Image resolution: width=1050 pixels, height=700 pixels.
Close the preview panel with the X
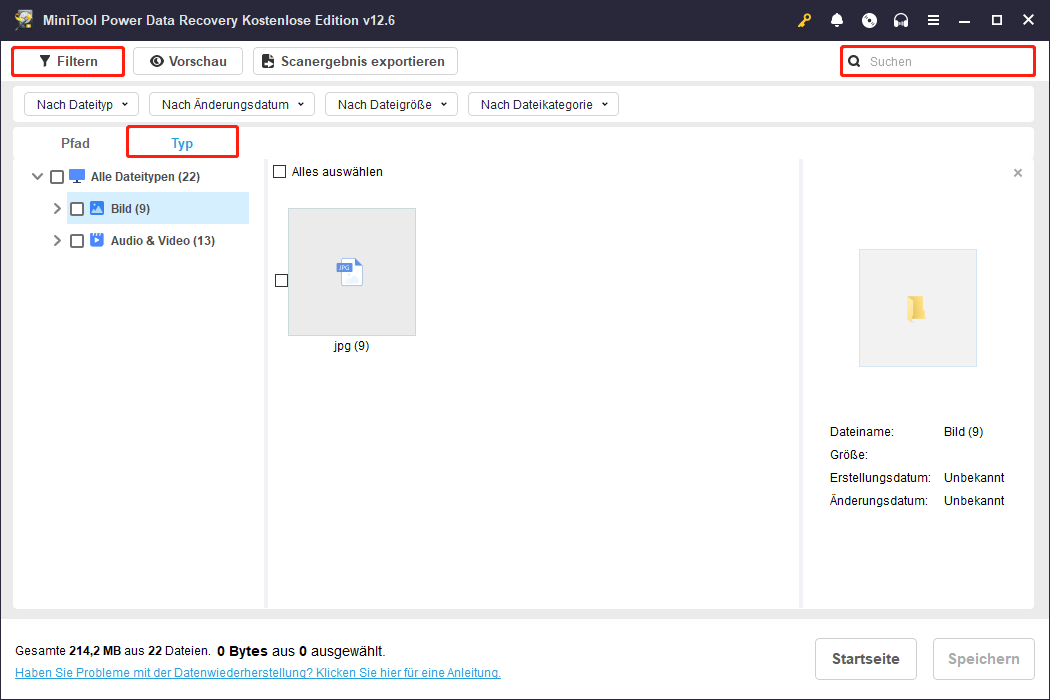point(1018,173)
